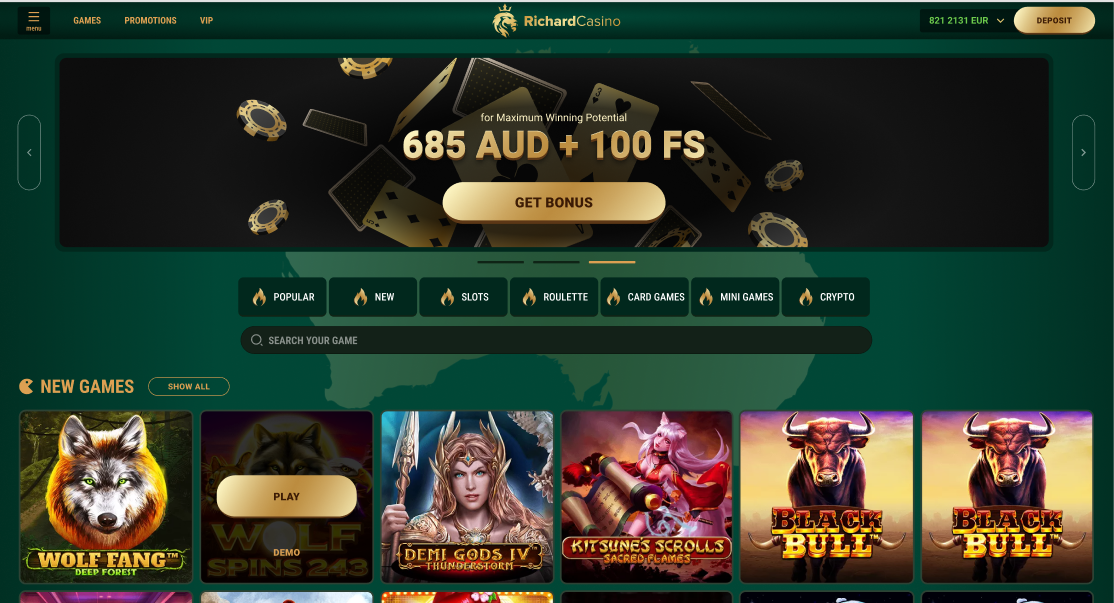Viewport: 1114px width, 603px height.
Task: Focus the Search Your Game field
Action: (x=556, y=340)
